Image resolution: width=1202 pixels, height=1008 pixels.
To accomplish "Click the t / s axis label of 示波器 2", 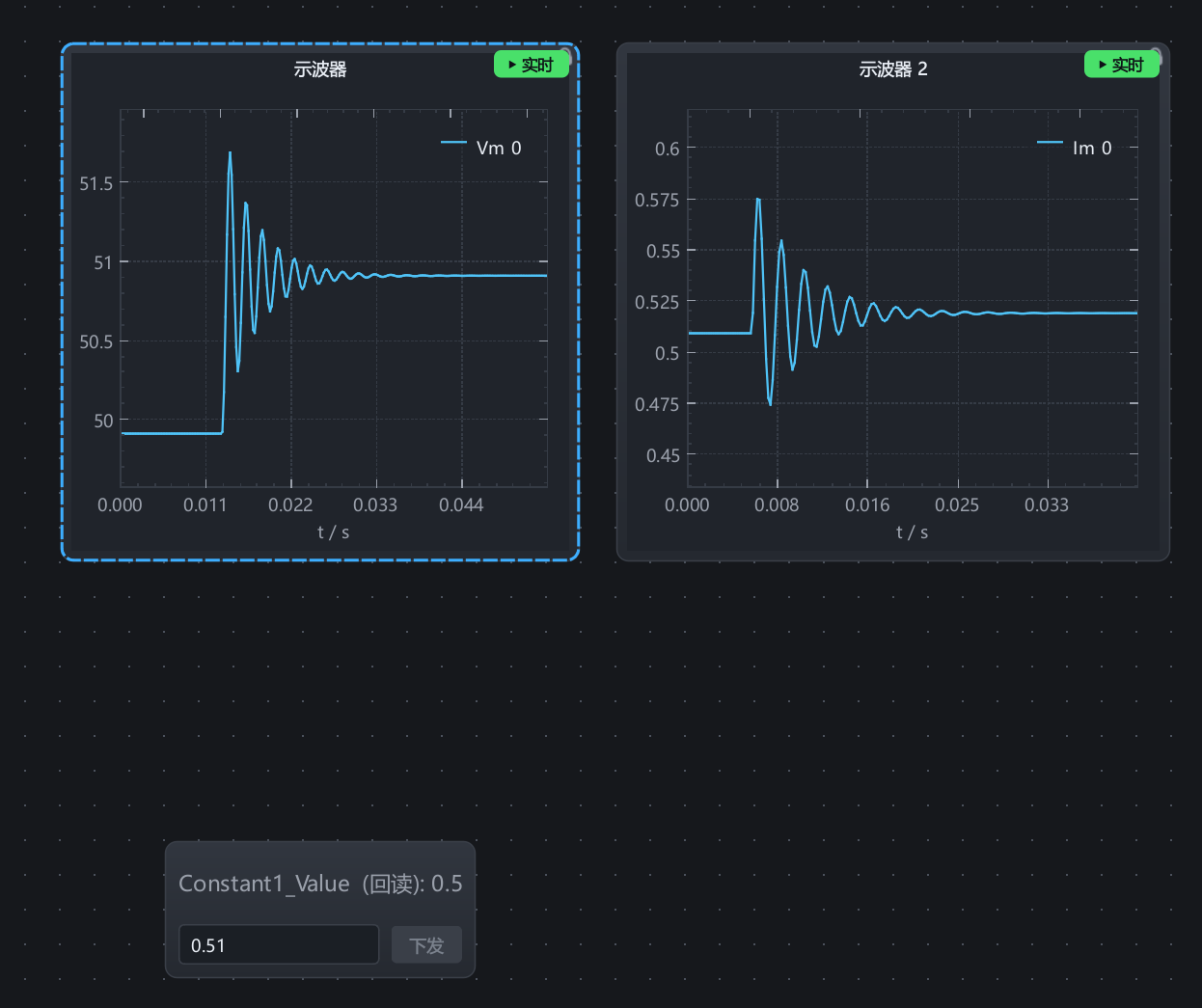I will (x=913, y=531).
